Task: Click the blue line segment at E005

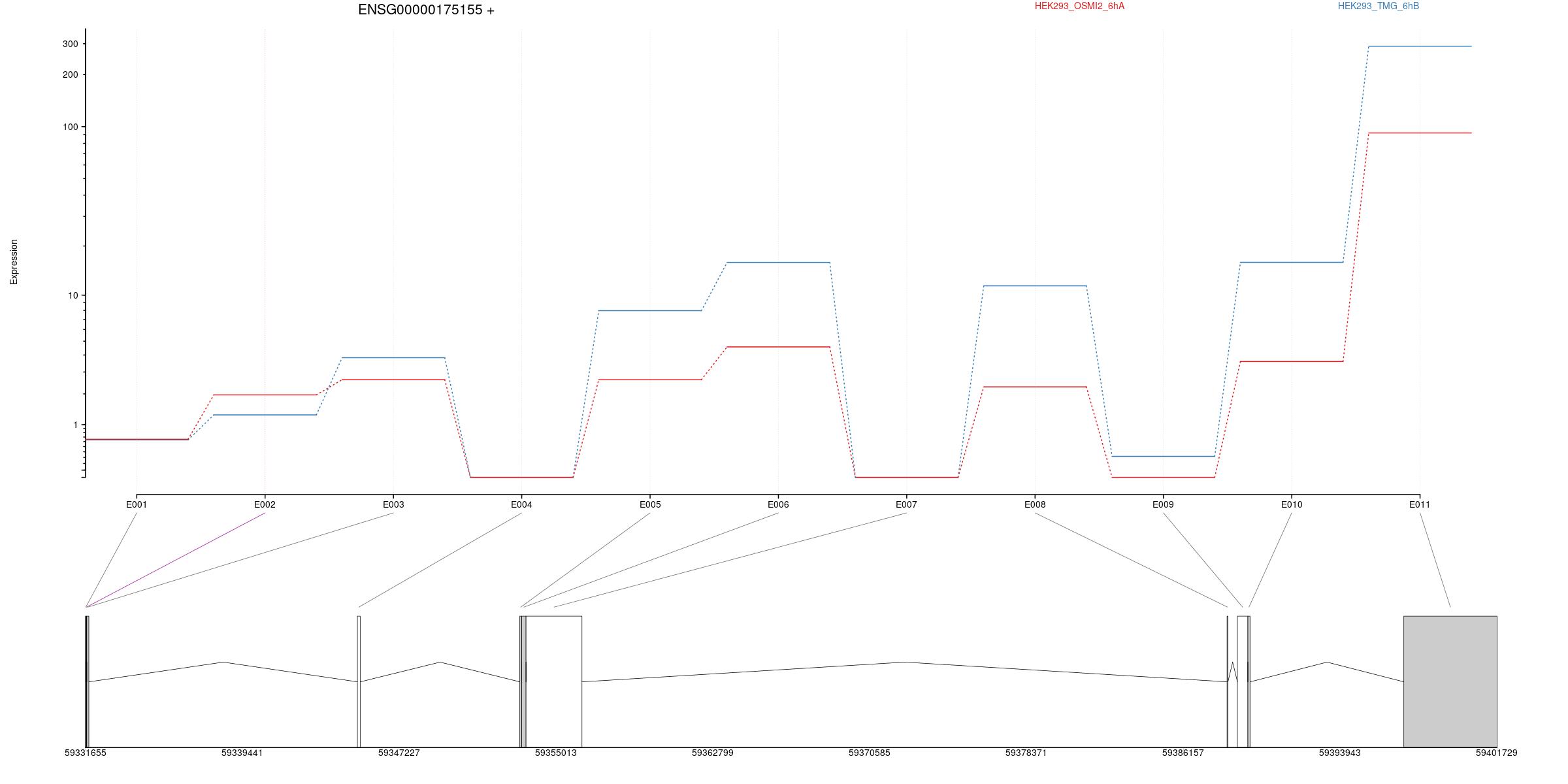Action: click(x=650, y=310)
